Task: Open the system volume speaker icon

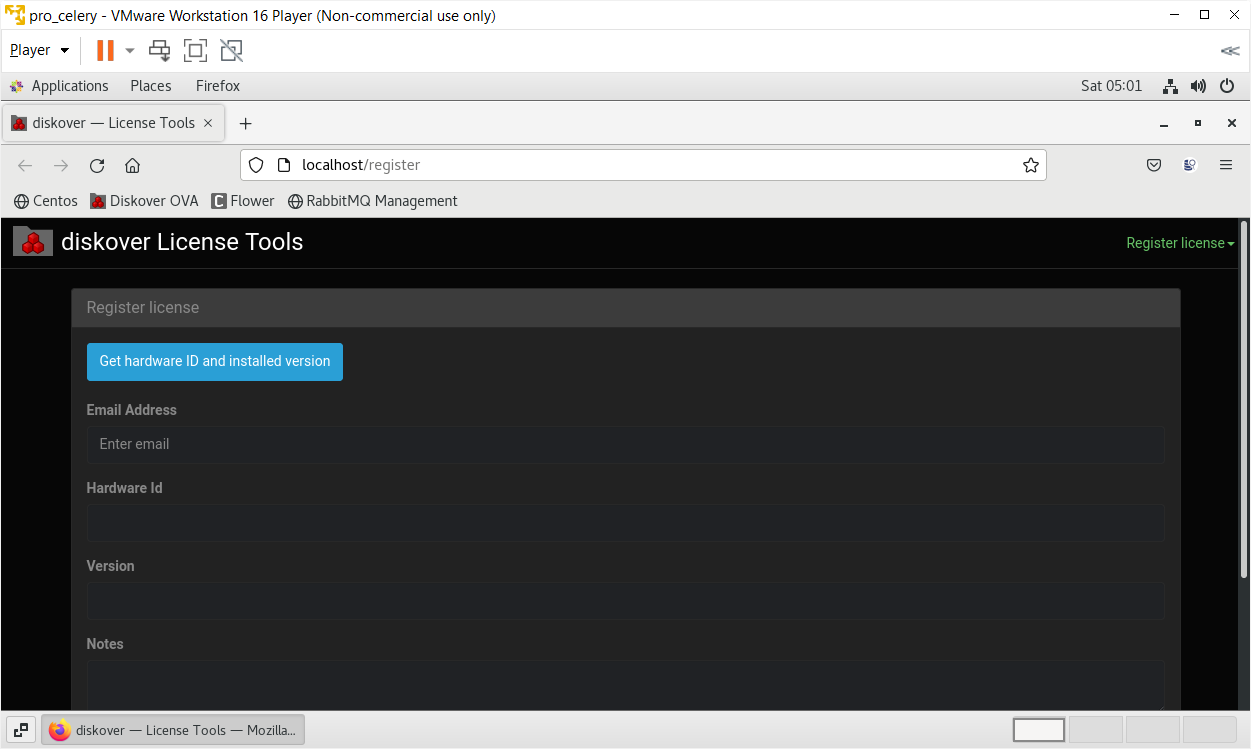Action: click(x=1198, y=86)
